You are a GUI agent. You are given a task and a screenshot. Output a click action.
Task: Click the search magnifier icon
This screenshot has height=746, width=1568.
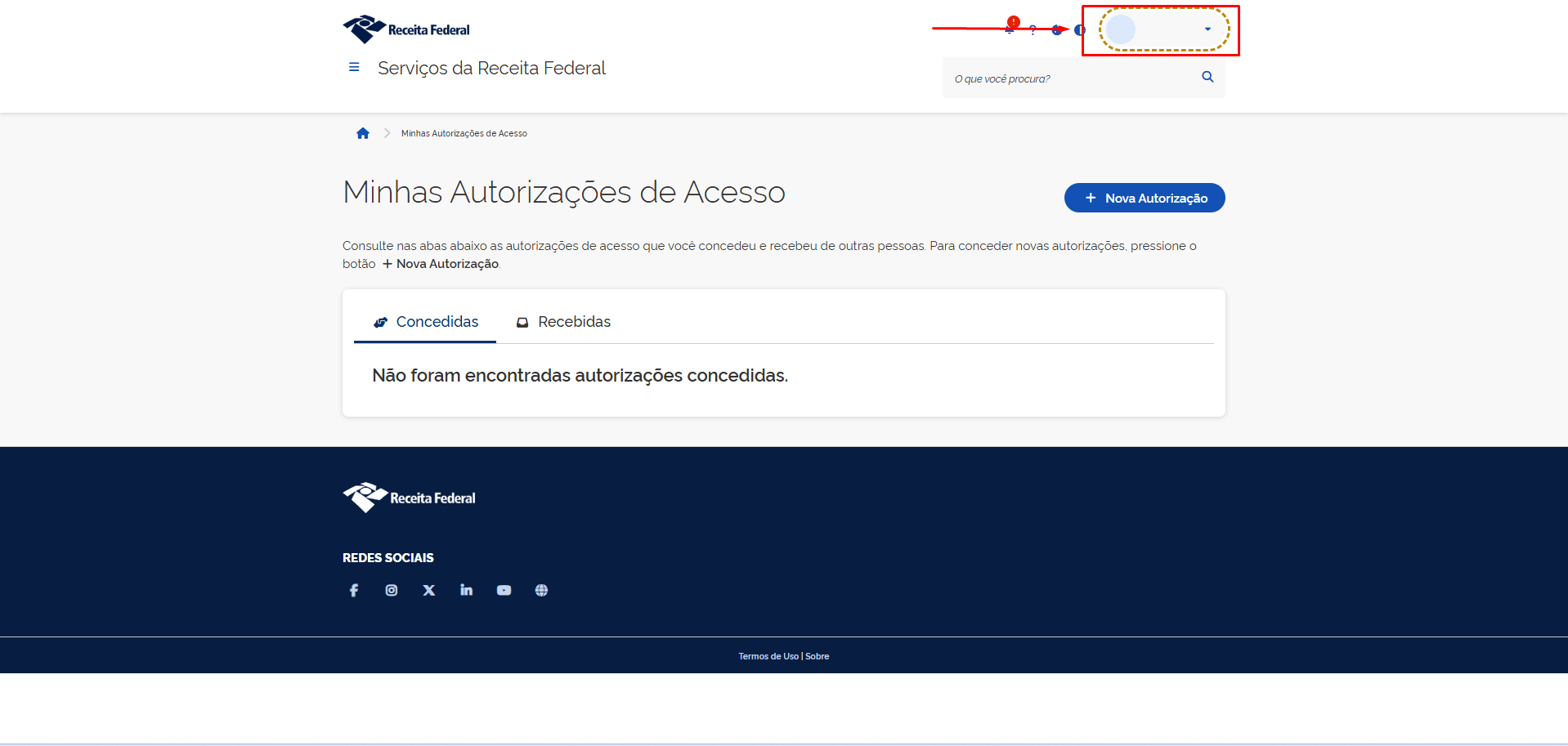[x=1207, y=77]
